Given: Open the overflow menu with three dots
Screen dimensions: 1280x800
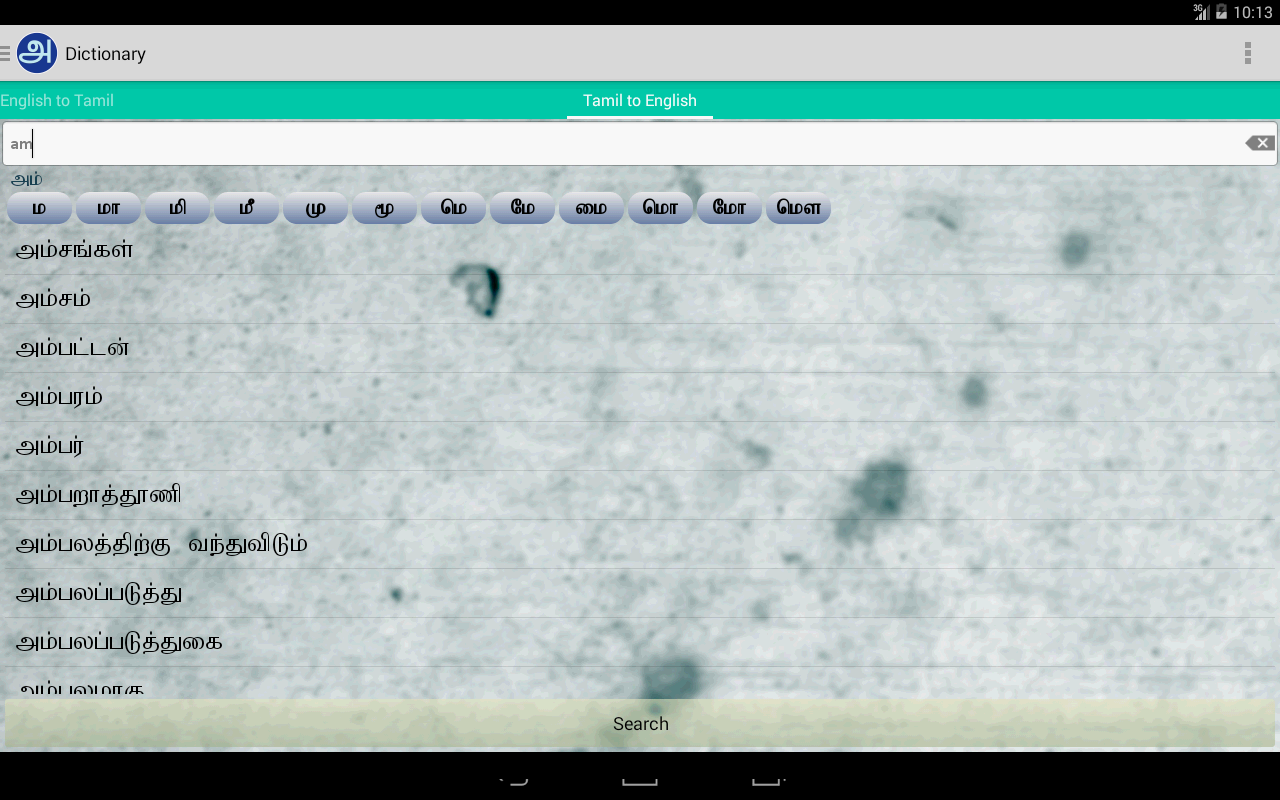Looking at the screenshot, I should (1247, 53).
